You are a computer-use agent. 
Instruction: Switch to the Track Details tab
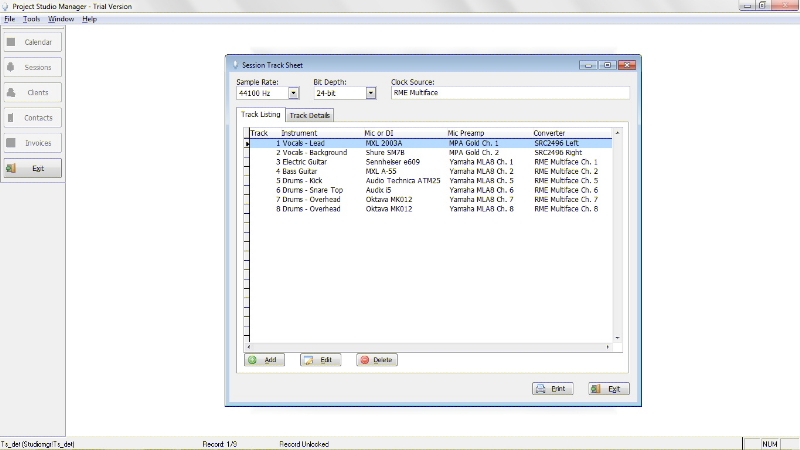tap(310, 116)
